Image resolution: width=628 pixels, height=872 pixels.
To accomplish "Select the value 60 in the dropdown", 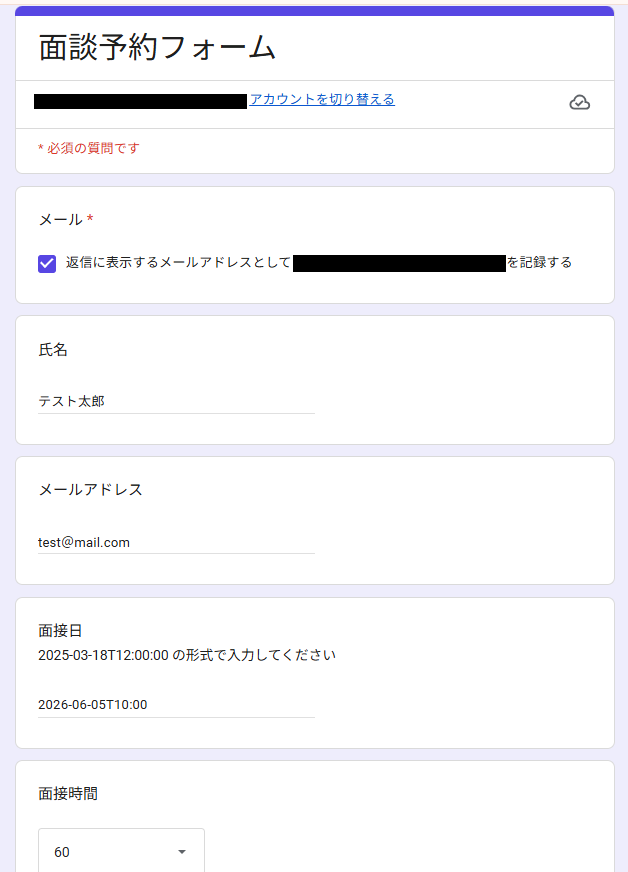I will tap(62, 852).
